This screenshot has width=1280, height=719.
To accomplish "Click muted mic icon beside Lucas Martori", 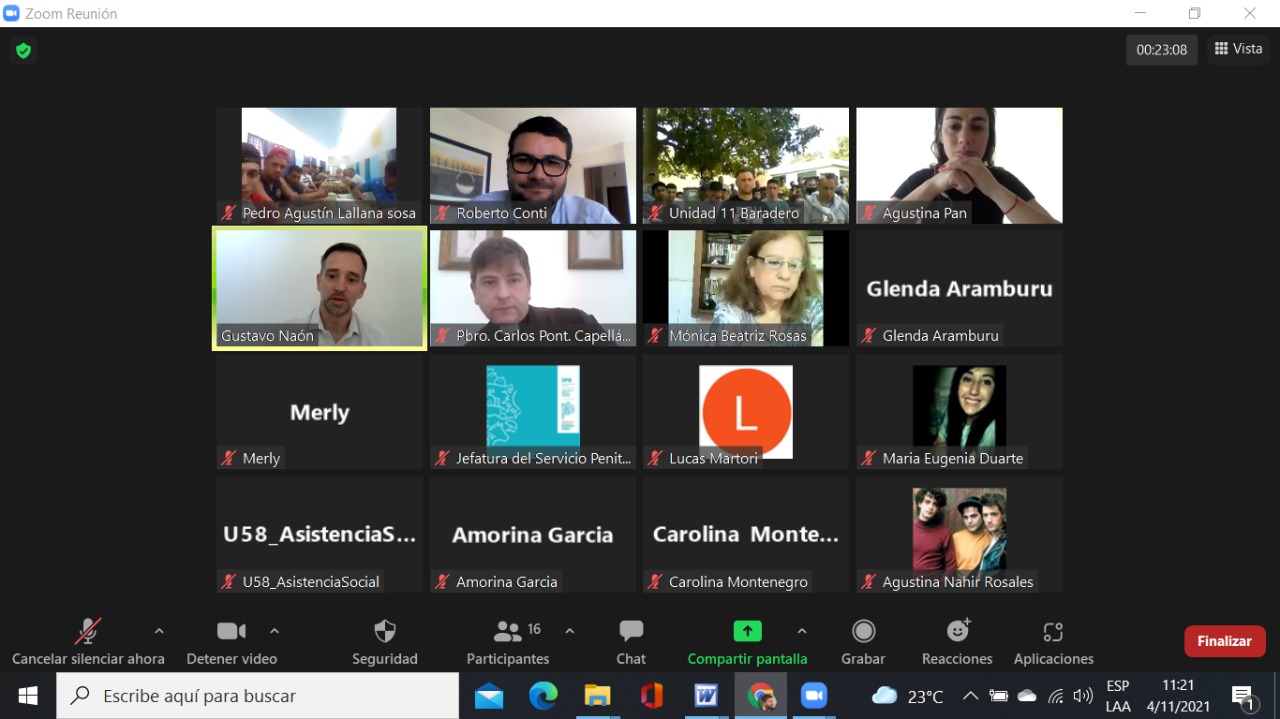I will (655, 458).
